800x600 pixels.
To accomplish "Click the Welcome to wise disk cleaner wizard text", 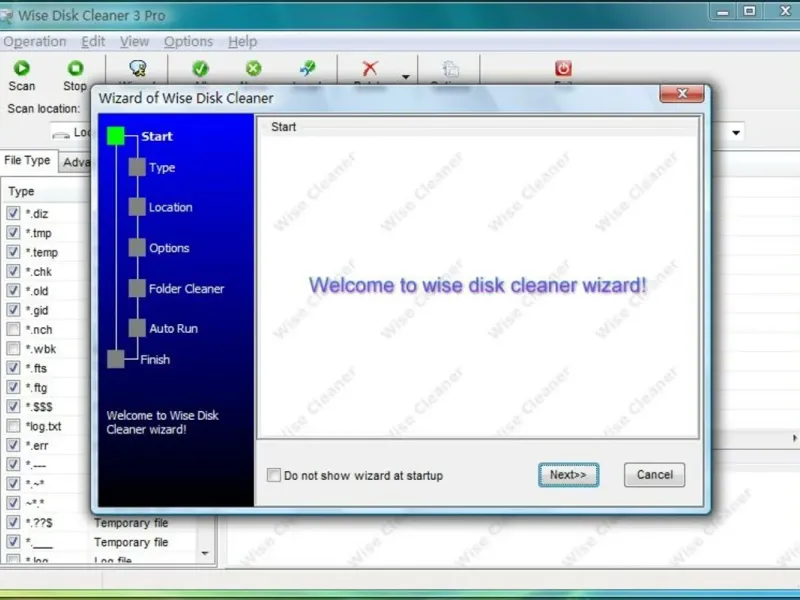I will [x=478, y=285].
